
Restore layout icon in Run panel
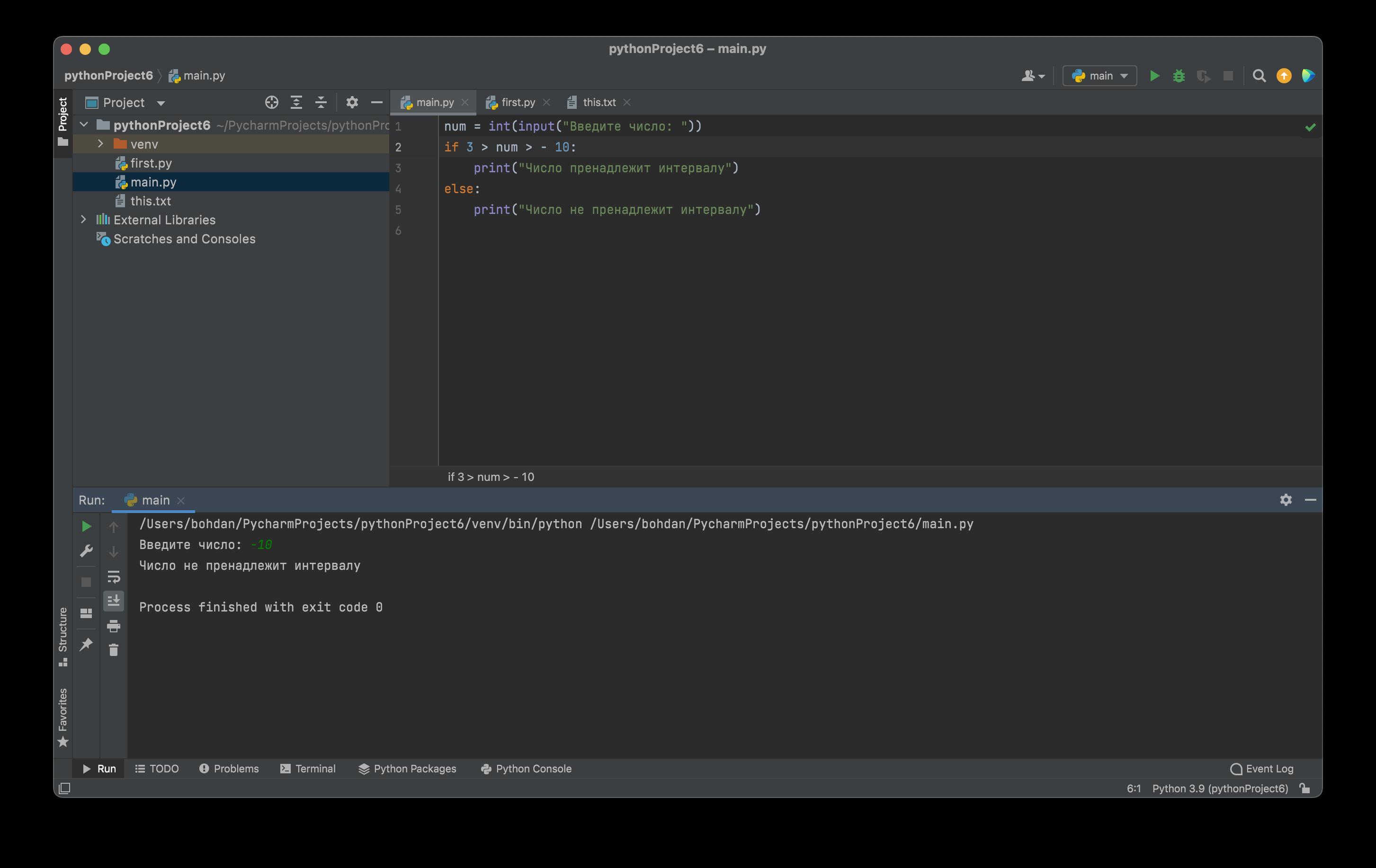(x=86, y=613)
